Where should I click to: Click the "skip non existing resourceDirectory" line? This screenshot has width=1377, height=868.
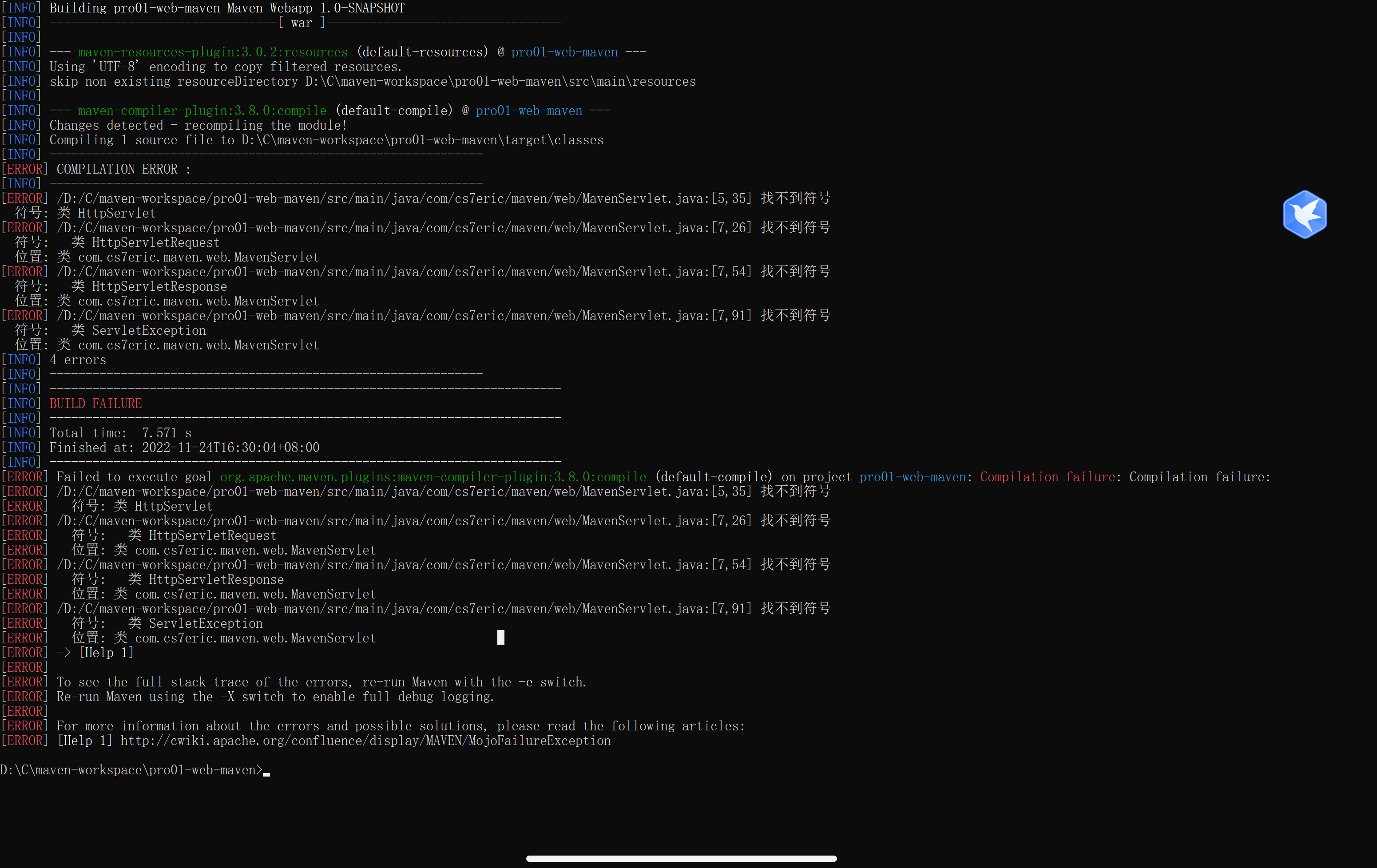tap(372, 82)
